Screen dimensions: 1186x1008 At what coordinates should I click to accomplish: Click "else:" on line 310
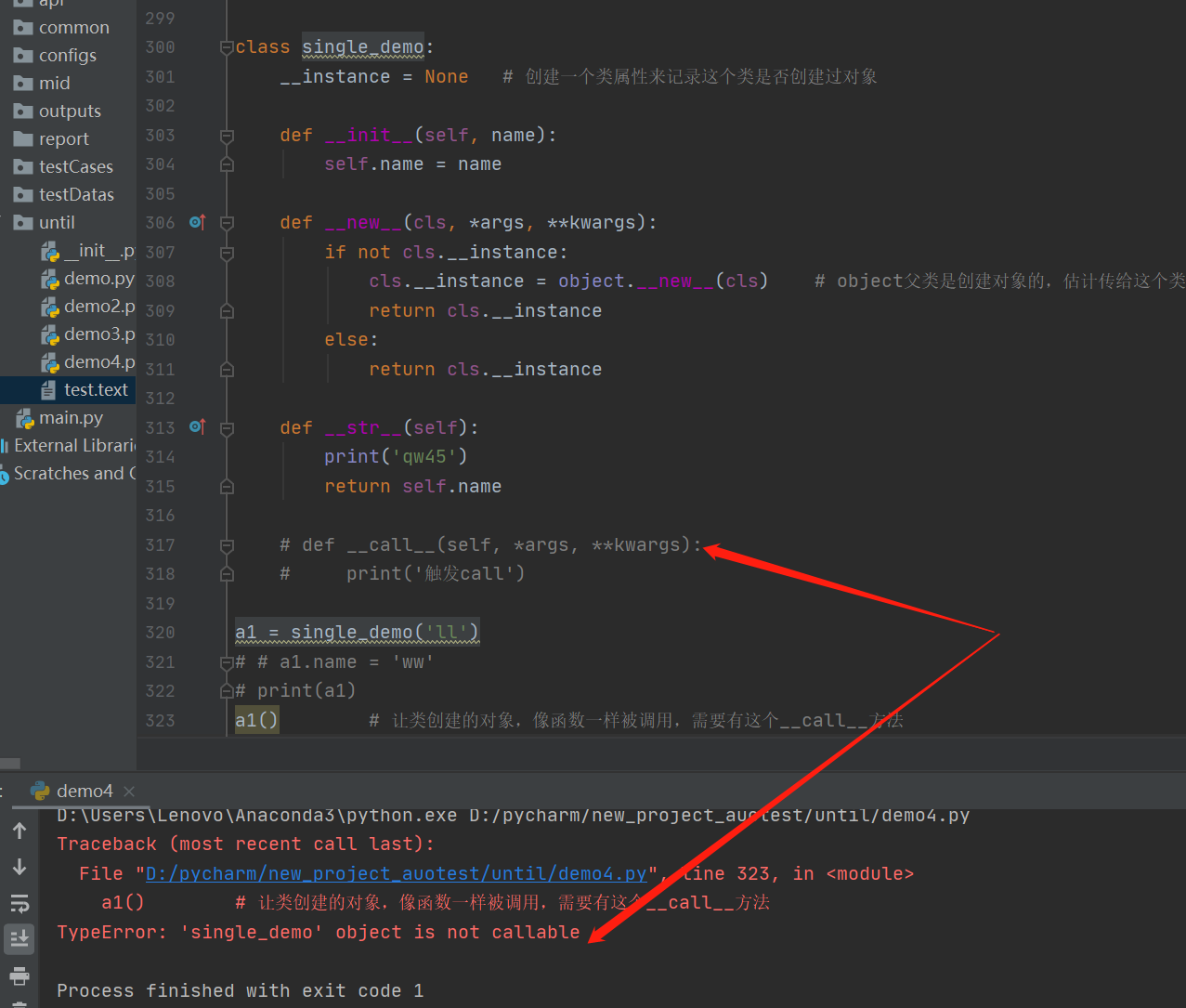[351, 340]
